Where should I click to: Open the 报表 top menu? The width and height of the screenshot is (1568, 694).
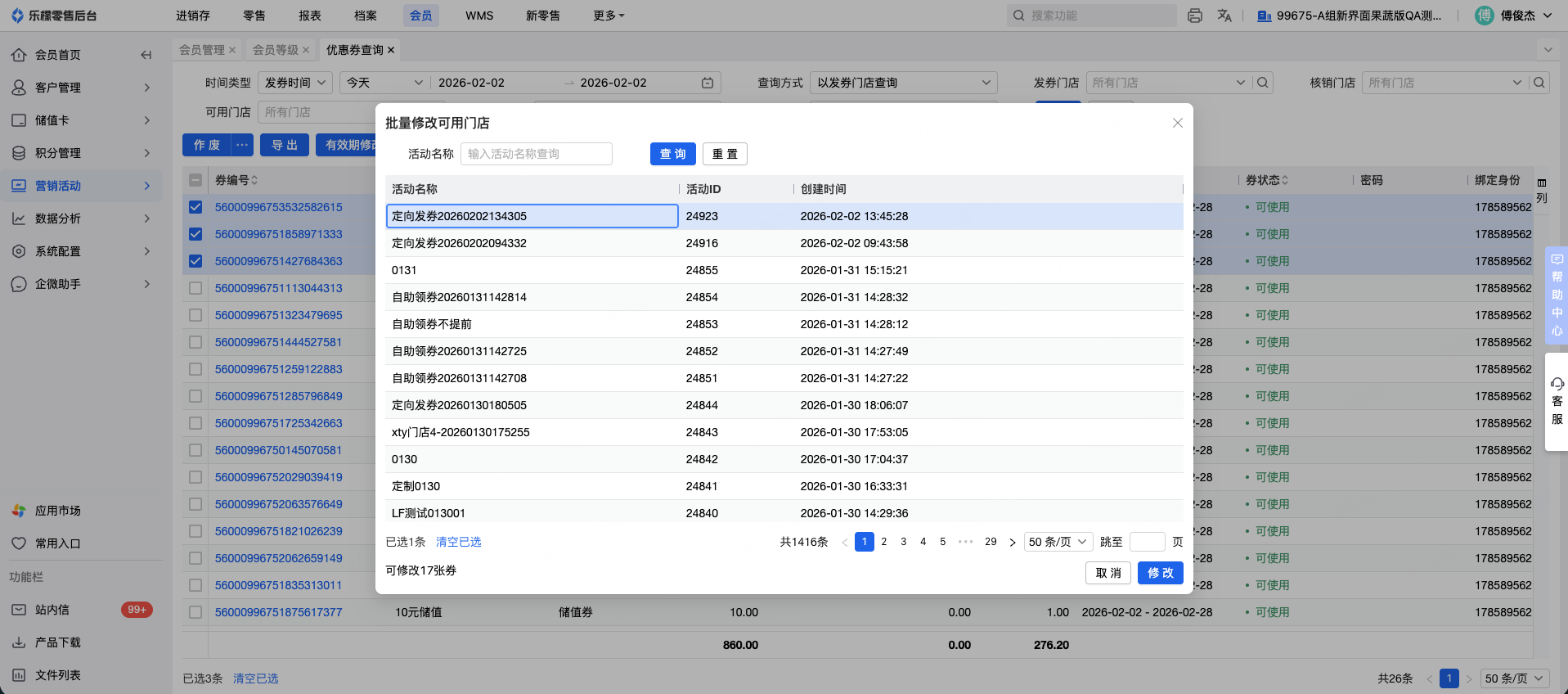point(310,16)
